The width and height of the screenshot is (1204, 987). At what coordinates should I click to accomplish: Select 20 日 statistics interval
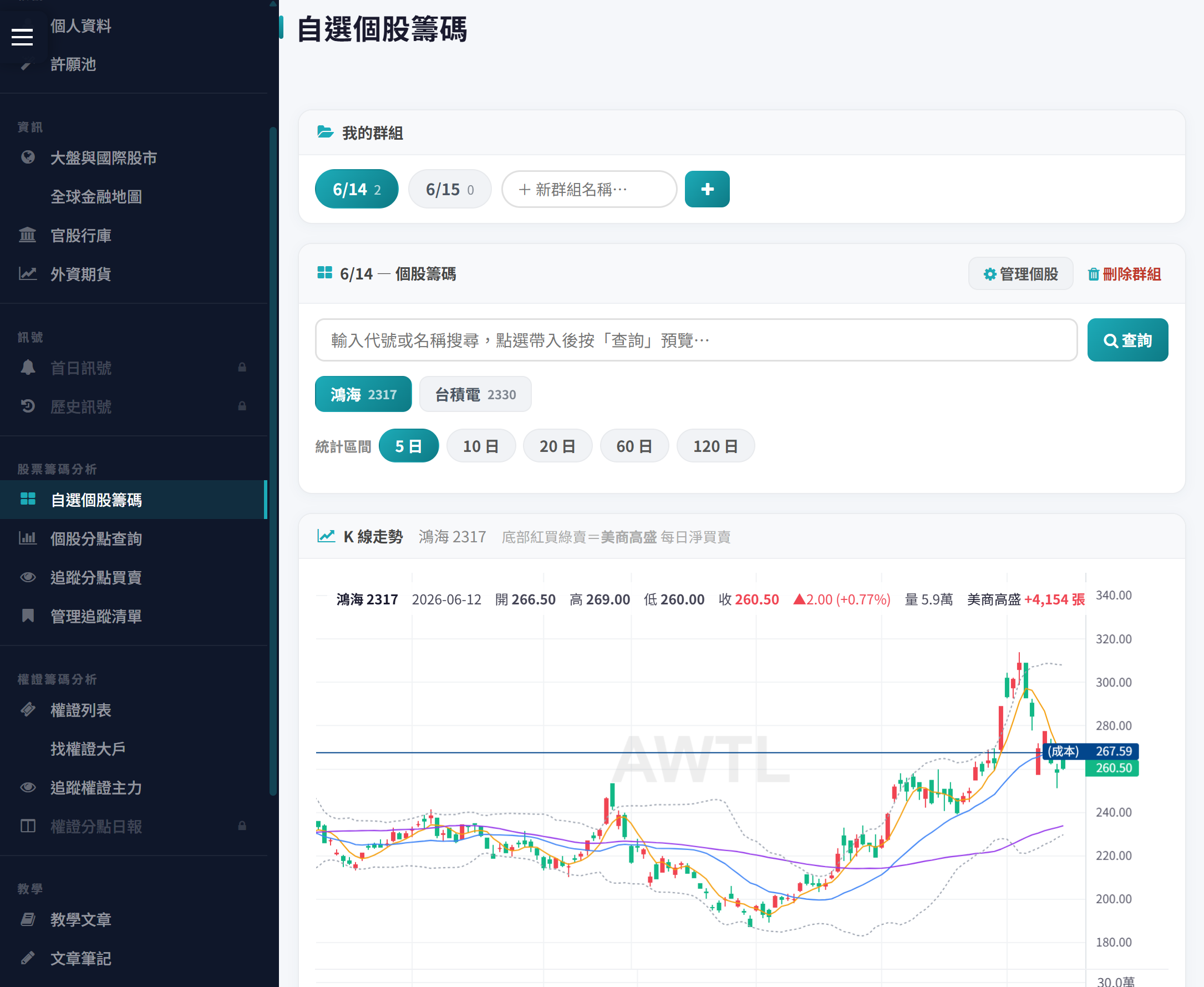[x=557, y=446]
